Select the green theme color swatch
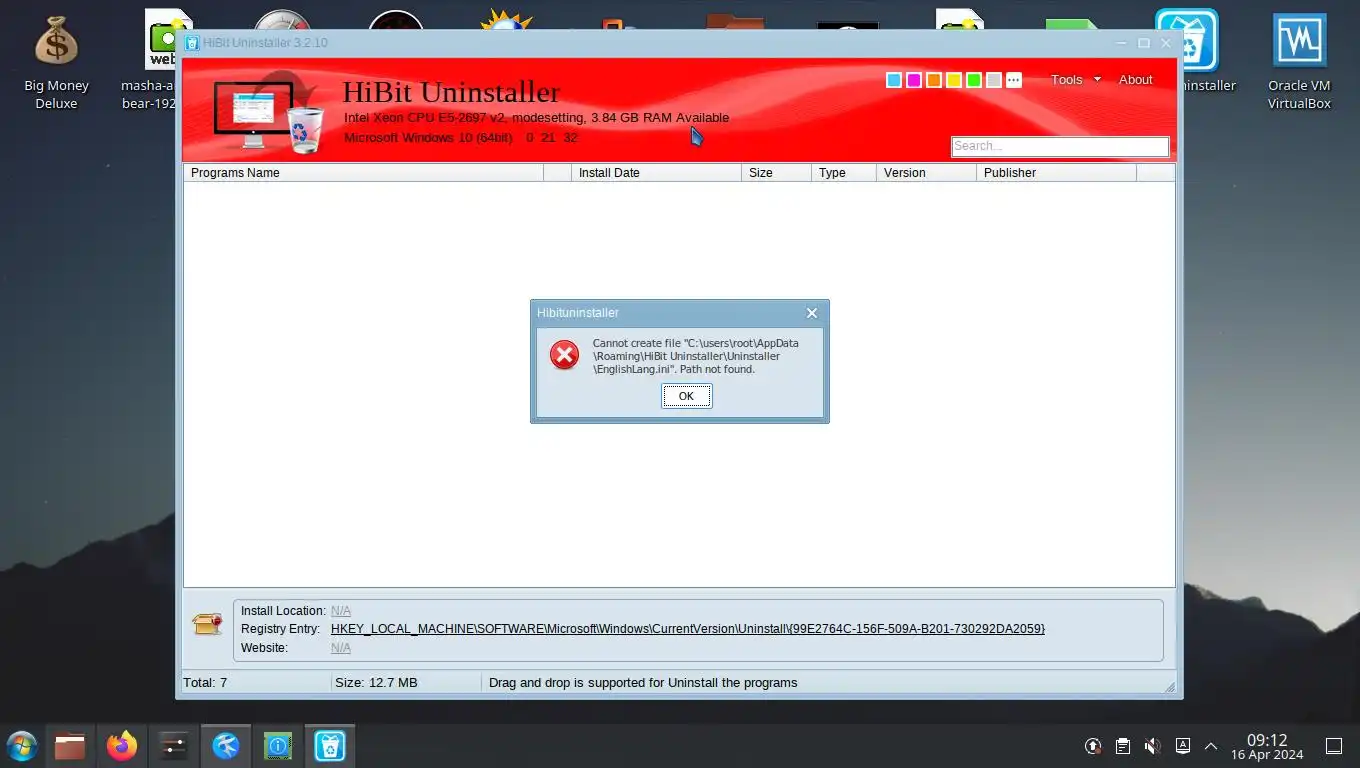This screenshot has height=768, width=1360. click(x=974, y=80)
